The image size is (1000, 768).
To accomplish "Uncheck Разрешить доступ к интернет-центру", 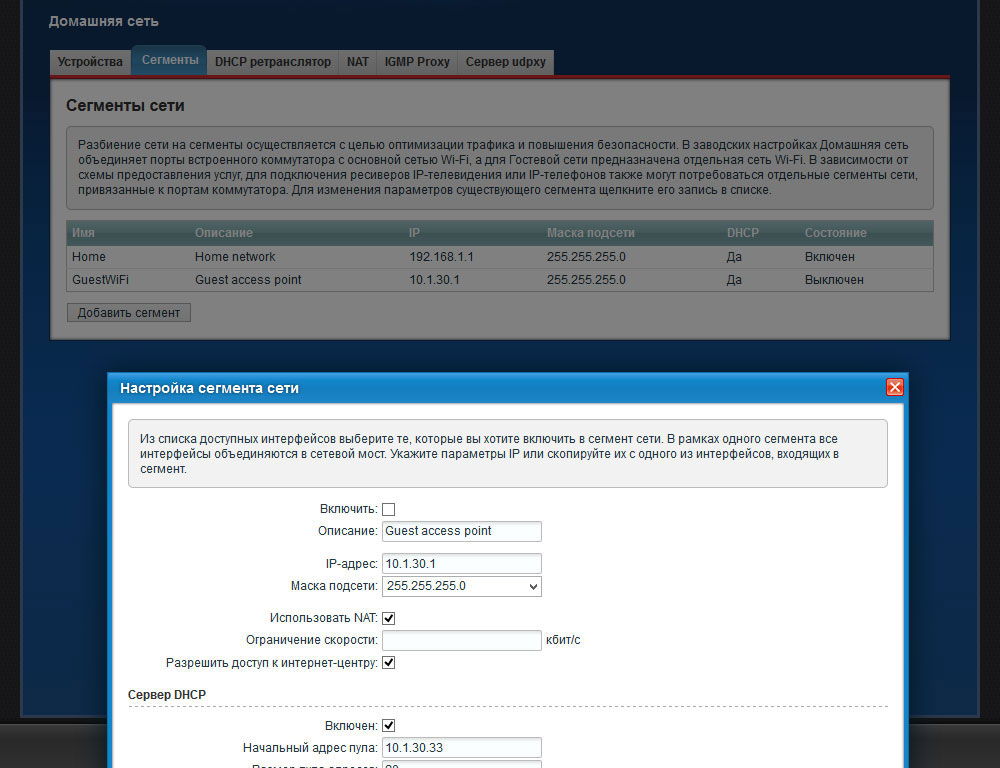I will 388,663.
